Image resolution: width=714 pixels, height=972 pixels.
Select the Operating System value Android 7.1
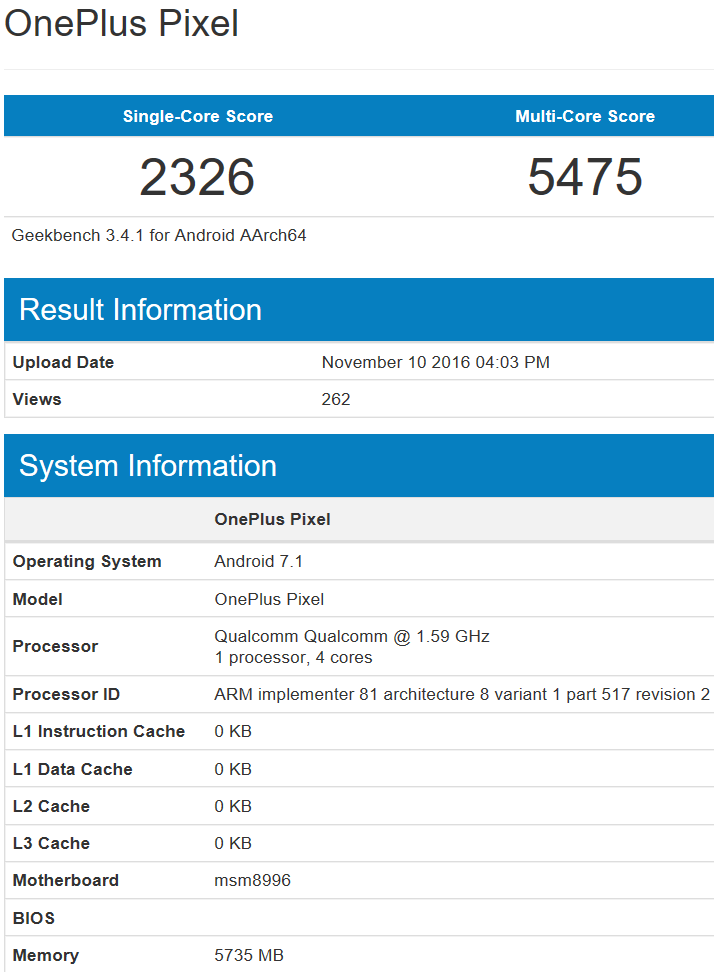click(x=258, y=561)
